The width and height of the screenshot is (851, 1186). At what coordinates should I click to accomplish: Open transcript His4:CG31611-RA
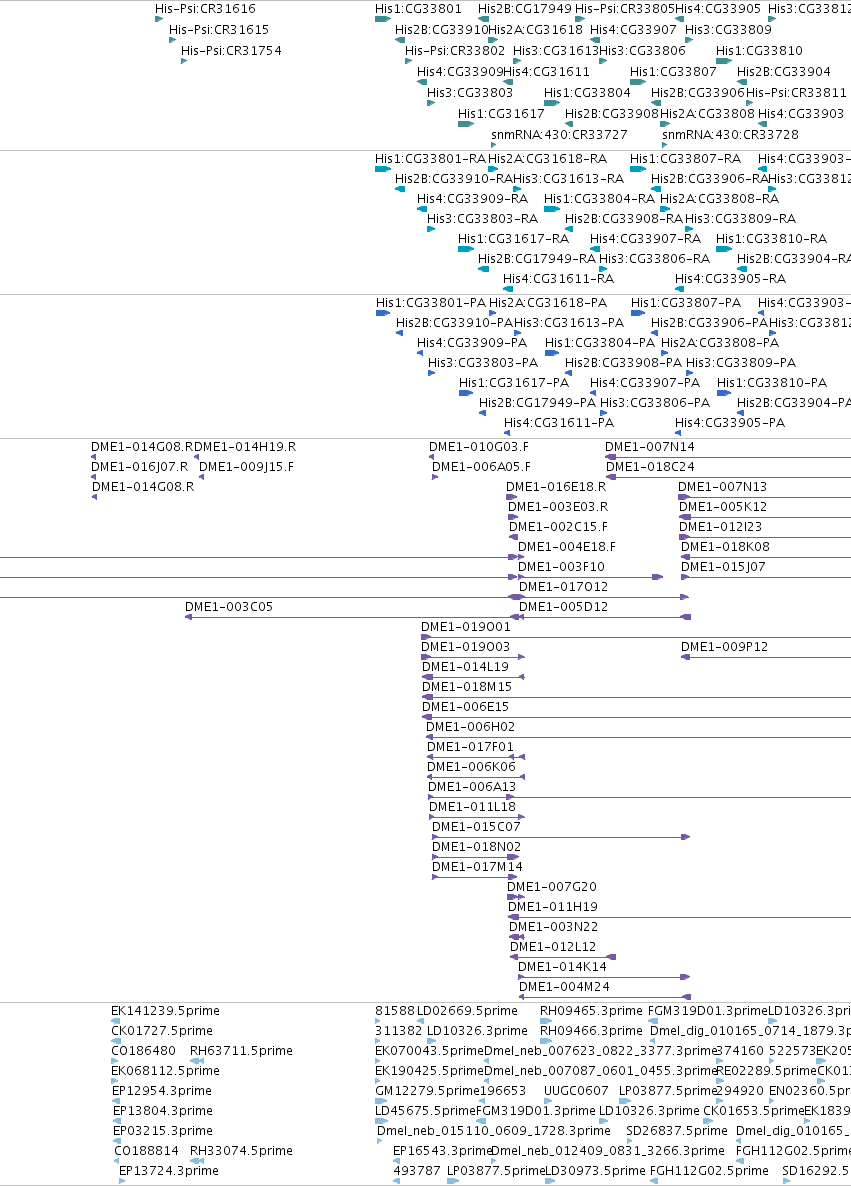tap(557, 279)
